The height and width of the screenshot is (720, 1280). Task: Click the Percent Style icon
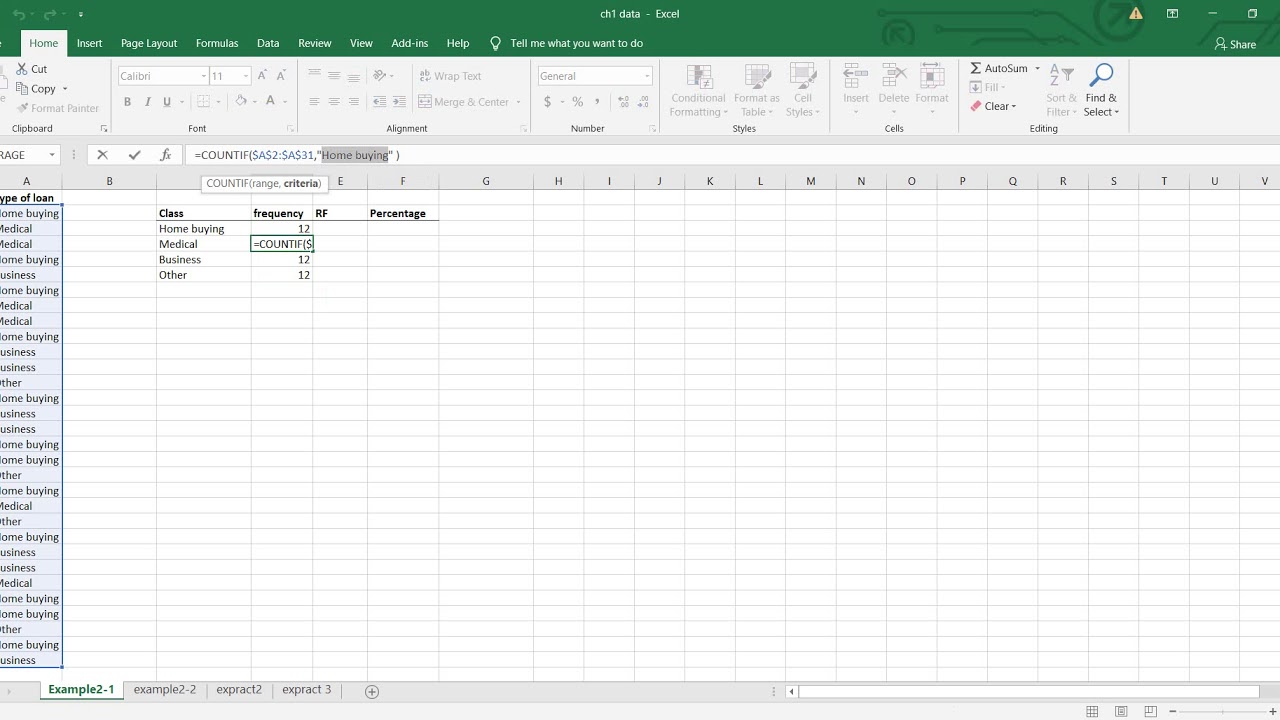point(577,102)
